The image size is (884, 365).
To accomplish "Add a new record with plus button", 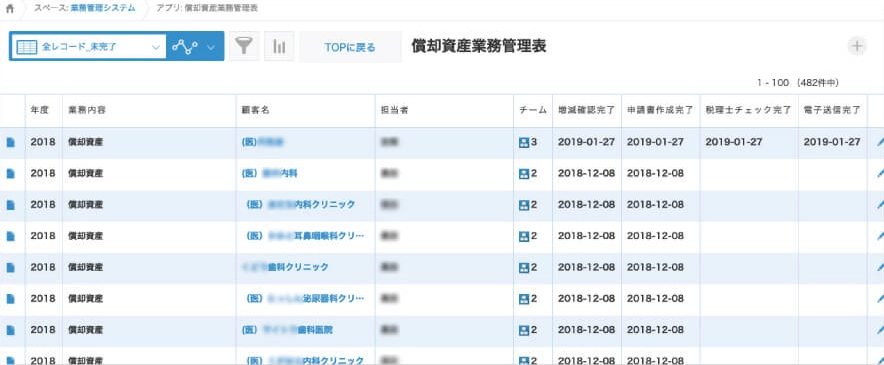I will (857, 46).
